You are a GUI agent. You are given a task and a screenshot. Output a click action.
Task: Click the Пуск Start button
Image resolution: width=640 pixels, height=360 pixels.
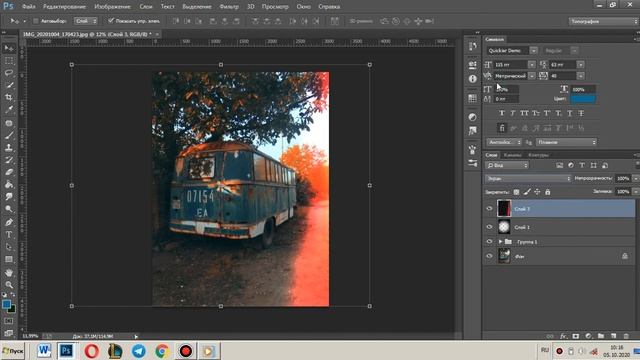pyautogui.click(x=13, y=351)
